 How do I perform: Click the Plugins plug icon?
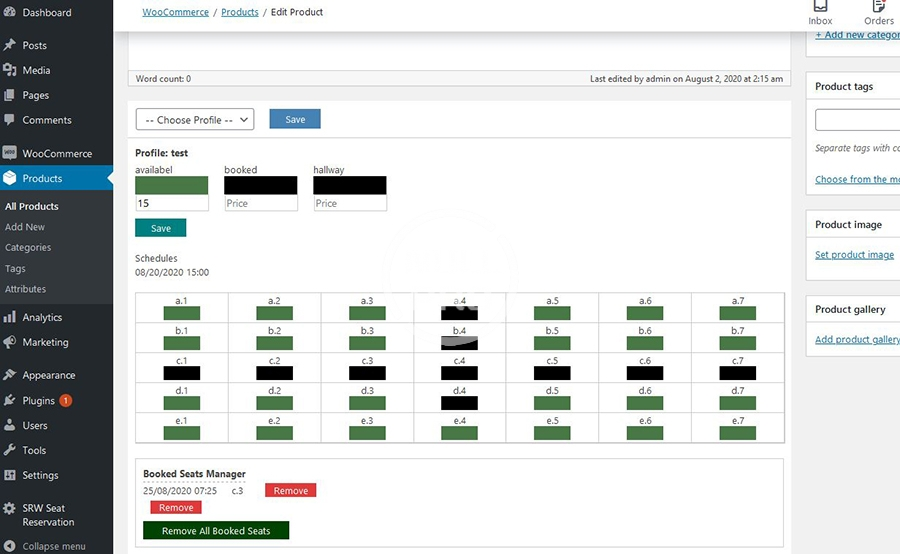pos(10,400)
